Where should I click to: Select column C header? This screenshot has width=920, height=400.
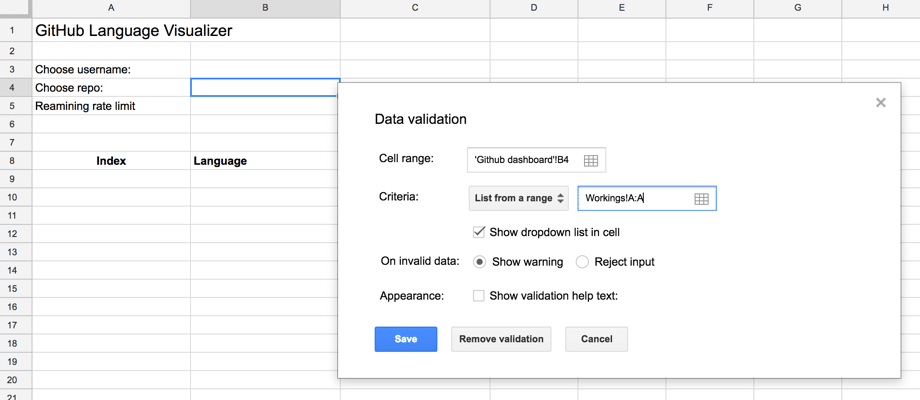[415, 8]
